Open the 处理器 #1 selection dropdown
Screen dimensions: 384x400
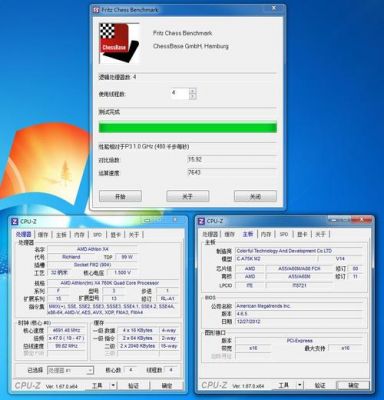[70, 370]
